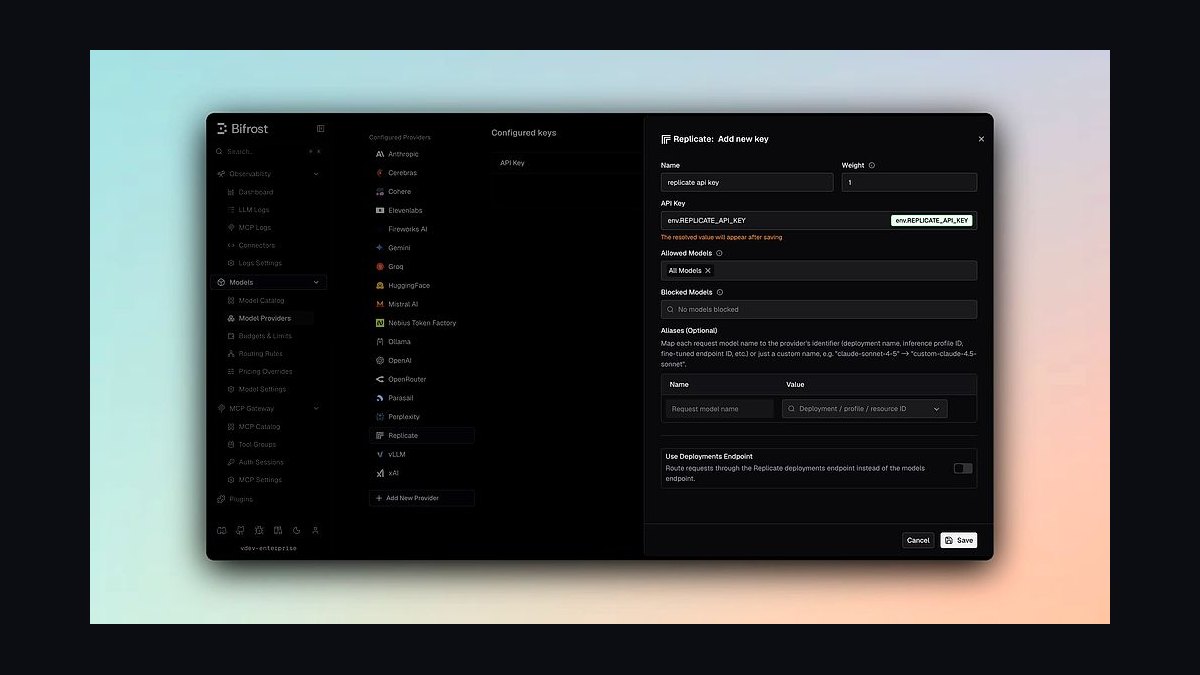Viewport: 1200px width, 675px height.
Task: Click Add New Provider
Action: tap(422, 498)
